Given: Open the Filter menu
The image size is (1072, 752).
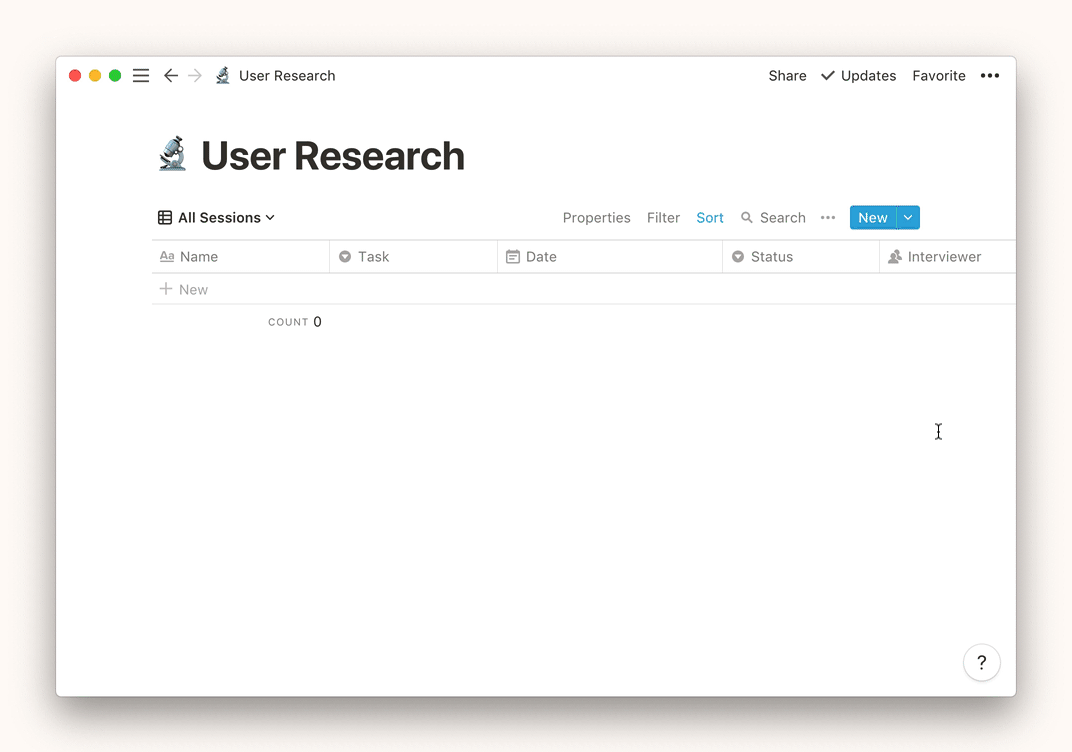Looking at the screenshot, I should point(663,218).
